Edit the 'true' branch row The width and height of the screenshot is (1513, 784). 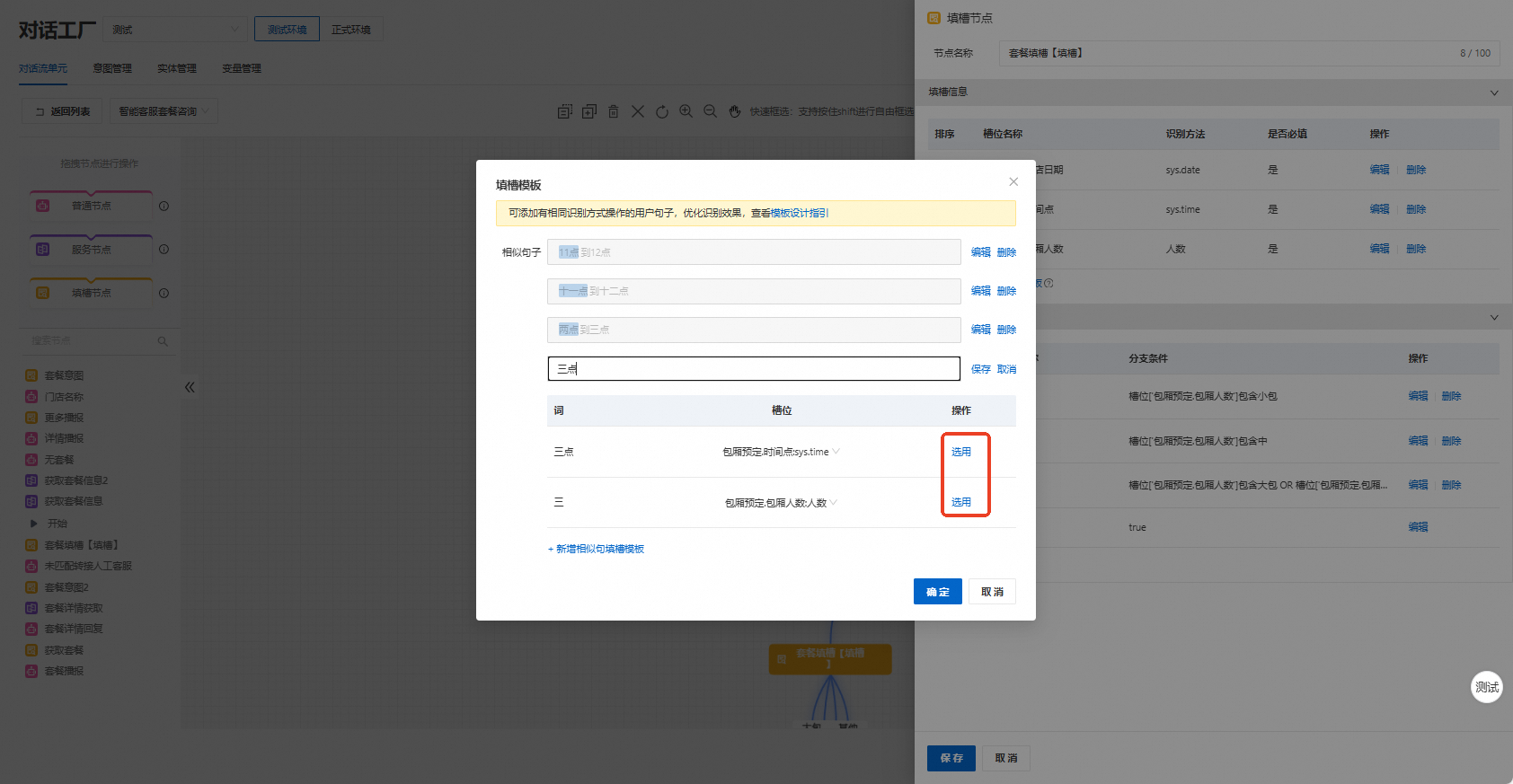point(1419,527)
